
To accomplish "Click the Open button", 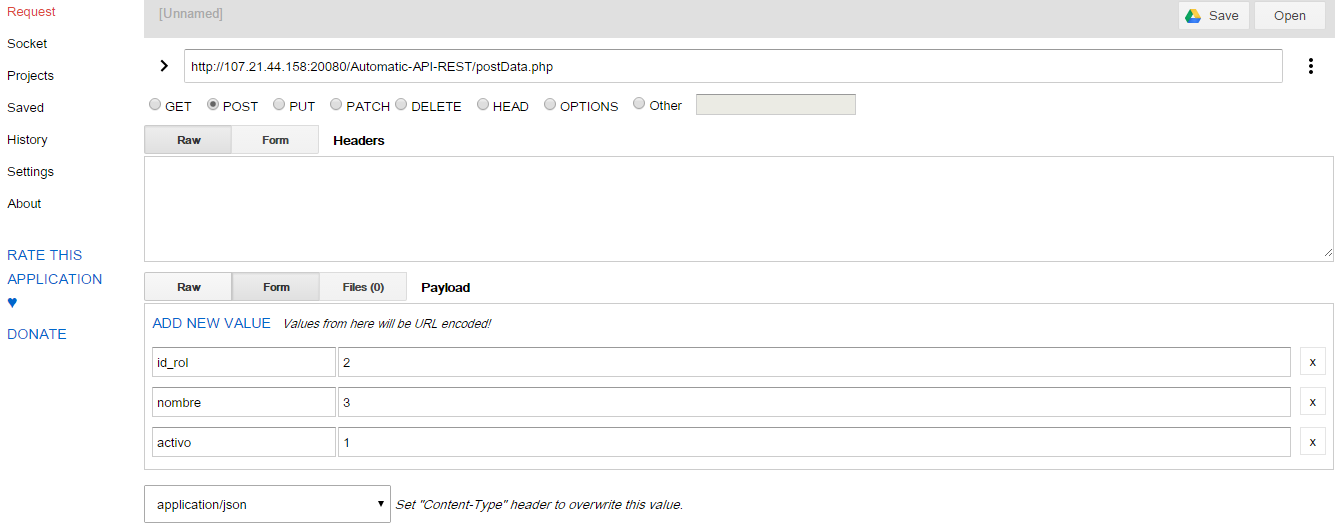I will 1290,15.
